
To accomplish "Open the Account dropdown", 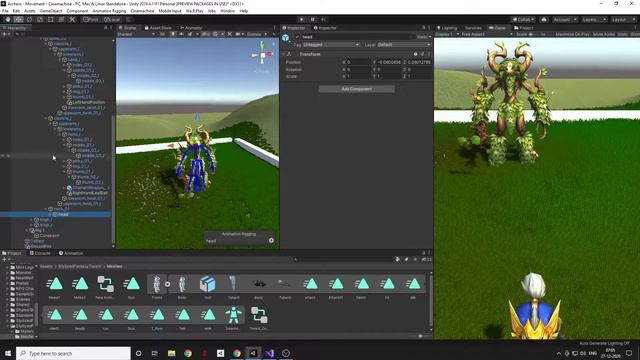I will [x=564, y=19].
